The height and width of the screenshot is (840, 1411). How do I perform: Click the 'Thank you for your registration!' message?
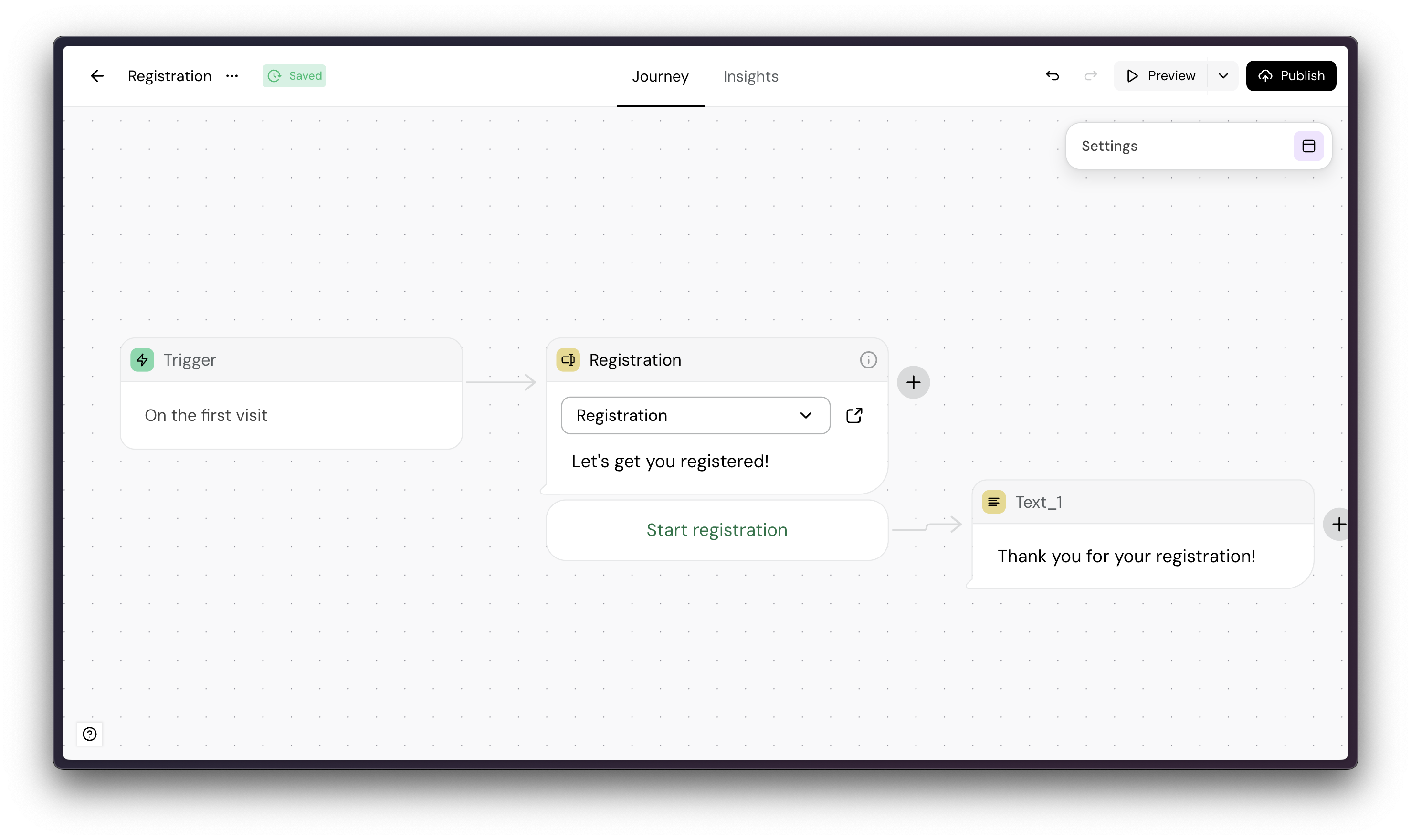tap(1126, 556)
